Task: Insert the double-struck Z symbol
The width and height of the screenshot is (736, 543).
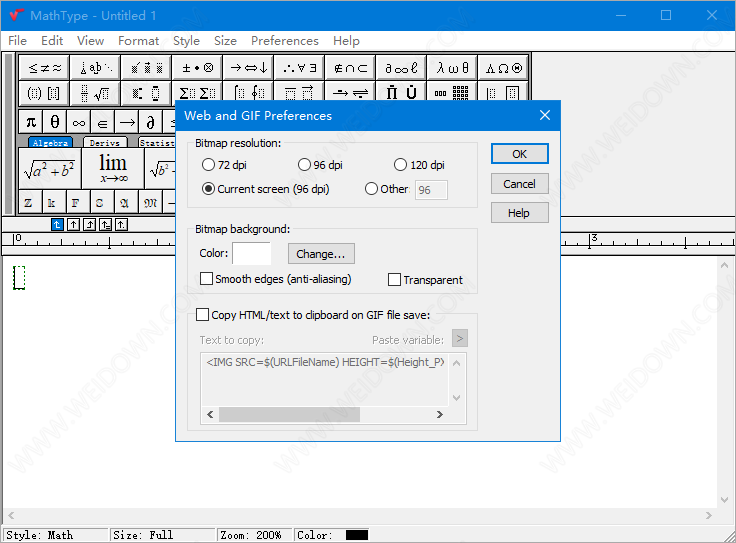Action: point(29,203)
